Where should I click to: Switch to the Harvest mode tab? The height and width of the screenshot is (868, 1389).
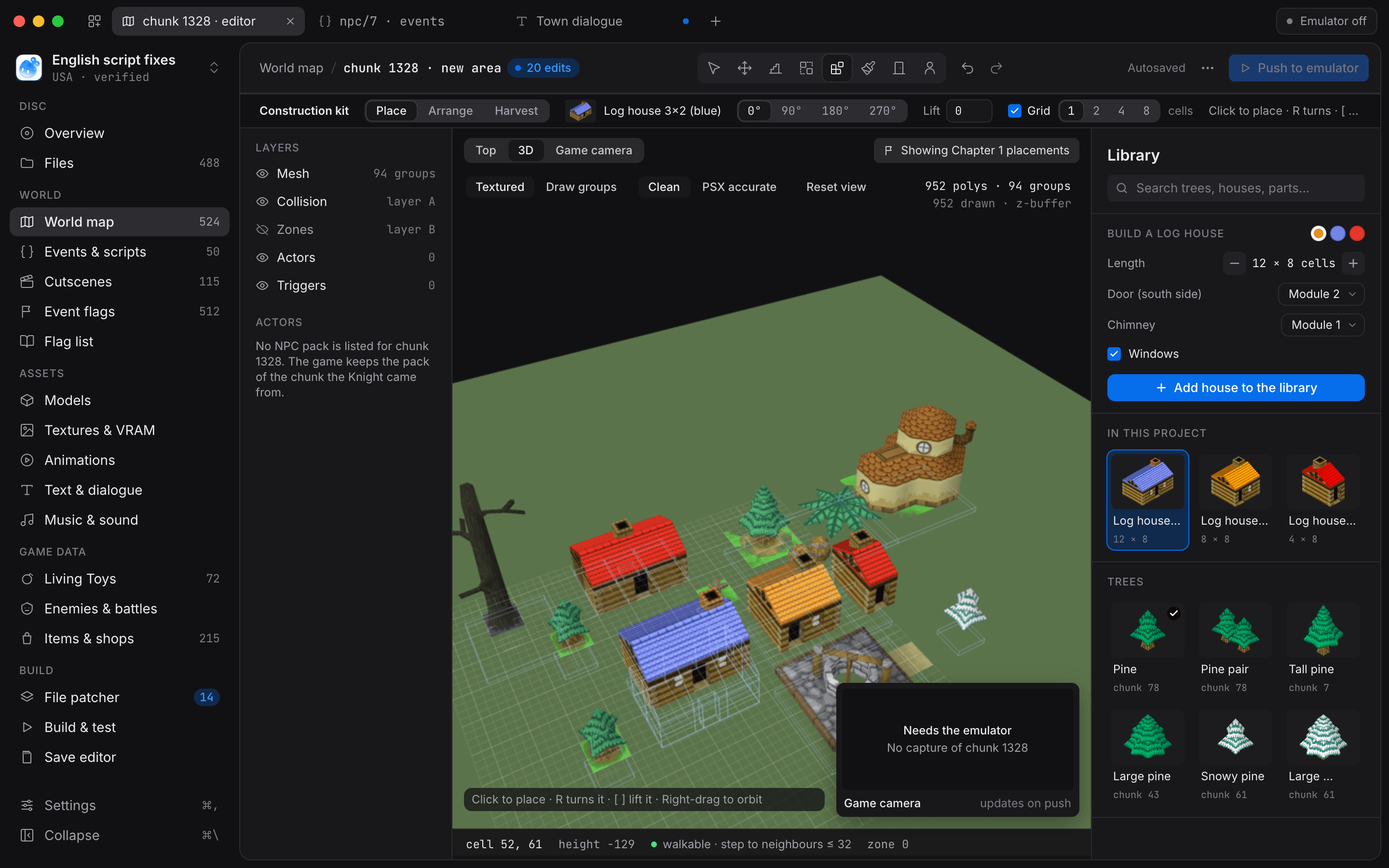516,111
